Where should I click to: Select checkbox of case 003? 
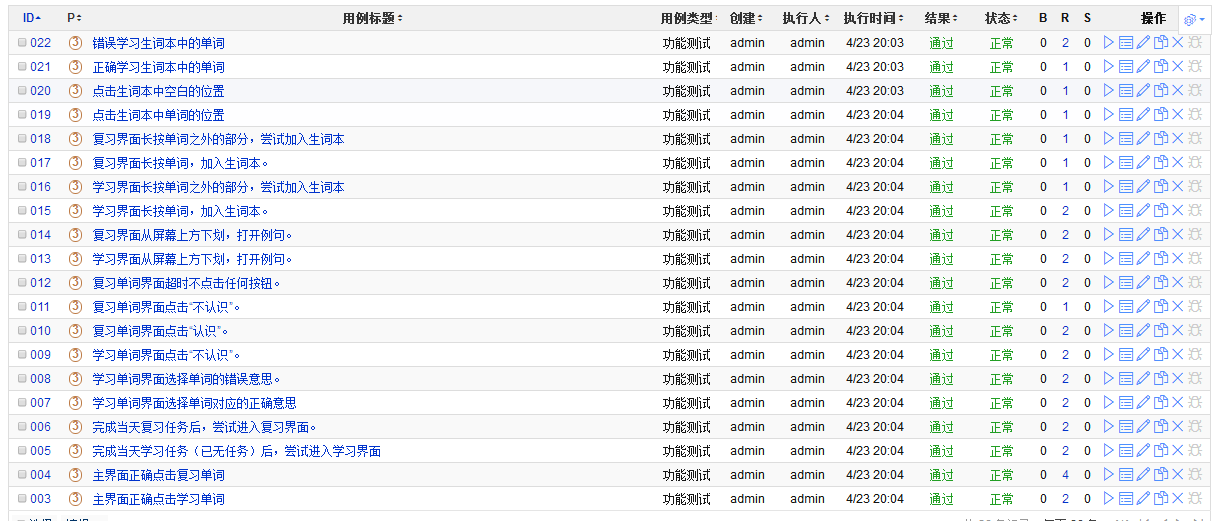click(22, 499)
